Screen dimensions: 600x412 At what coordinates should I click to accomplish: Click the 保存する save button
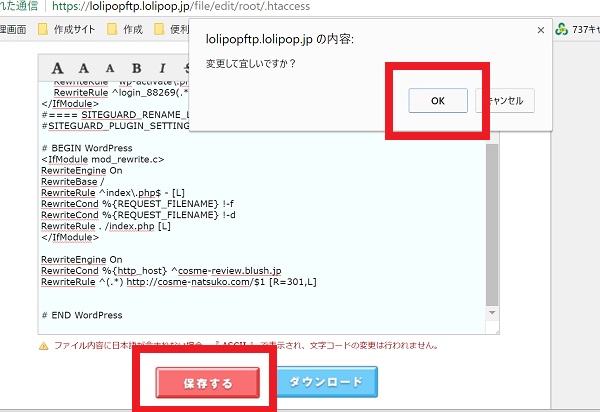pos(208,383)
